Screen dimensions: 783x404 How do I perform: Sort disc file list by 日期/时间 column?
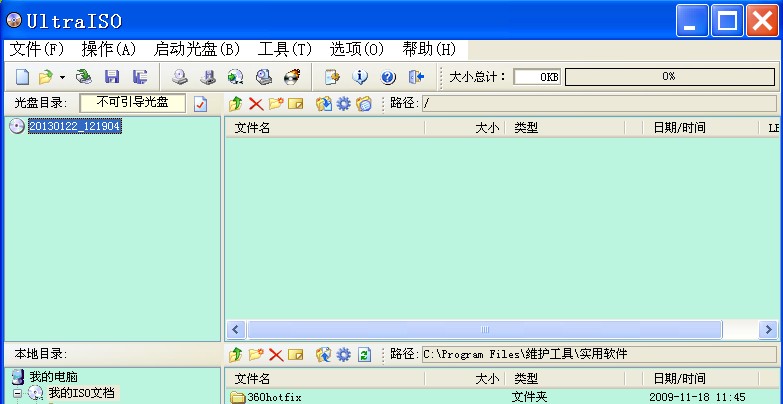coord(701,128)
